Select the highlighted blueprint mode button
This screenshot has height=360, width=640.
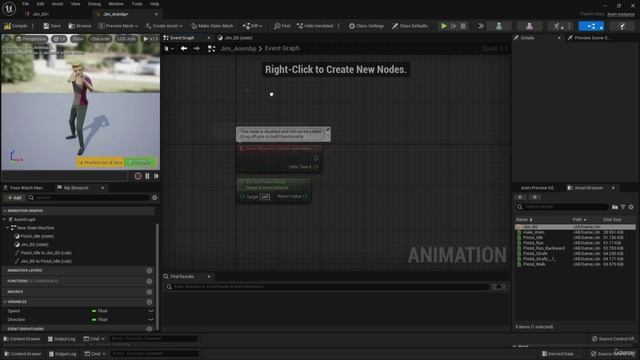591,26
